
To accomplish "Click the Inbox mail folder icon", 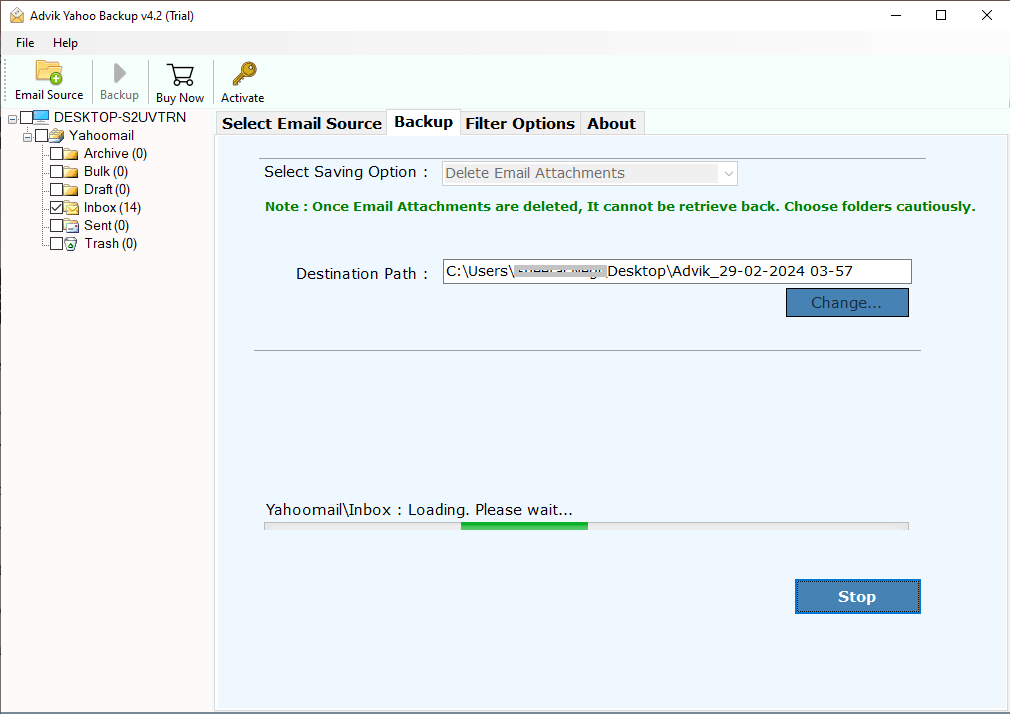I will tap(71, 207).
